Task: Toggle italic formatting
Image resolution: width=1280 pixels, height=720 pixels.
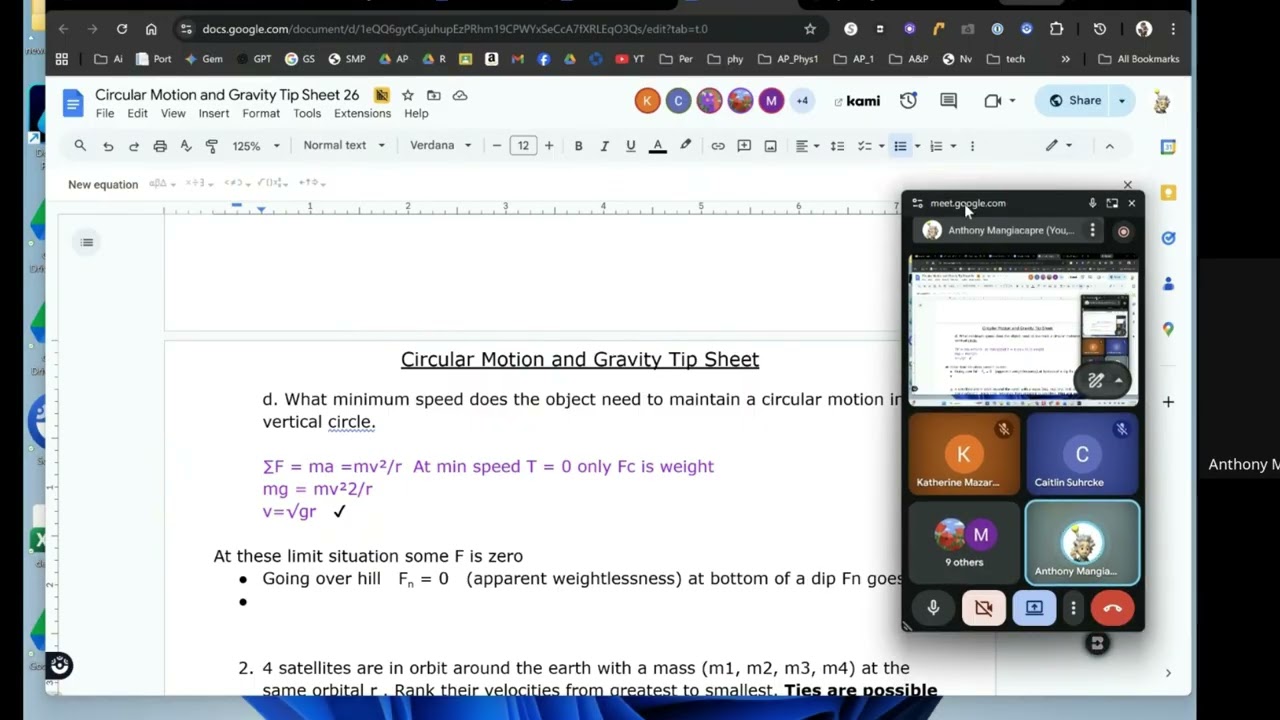Action: (604, 146)
